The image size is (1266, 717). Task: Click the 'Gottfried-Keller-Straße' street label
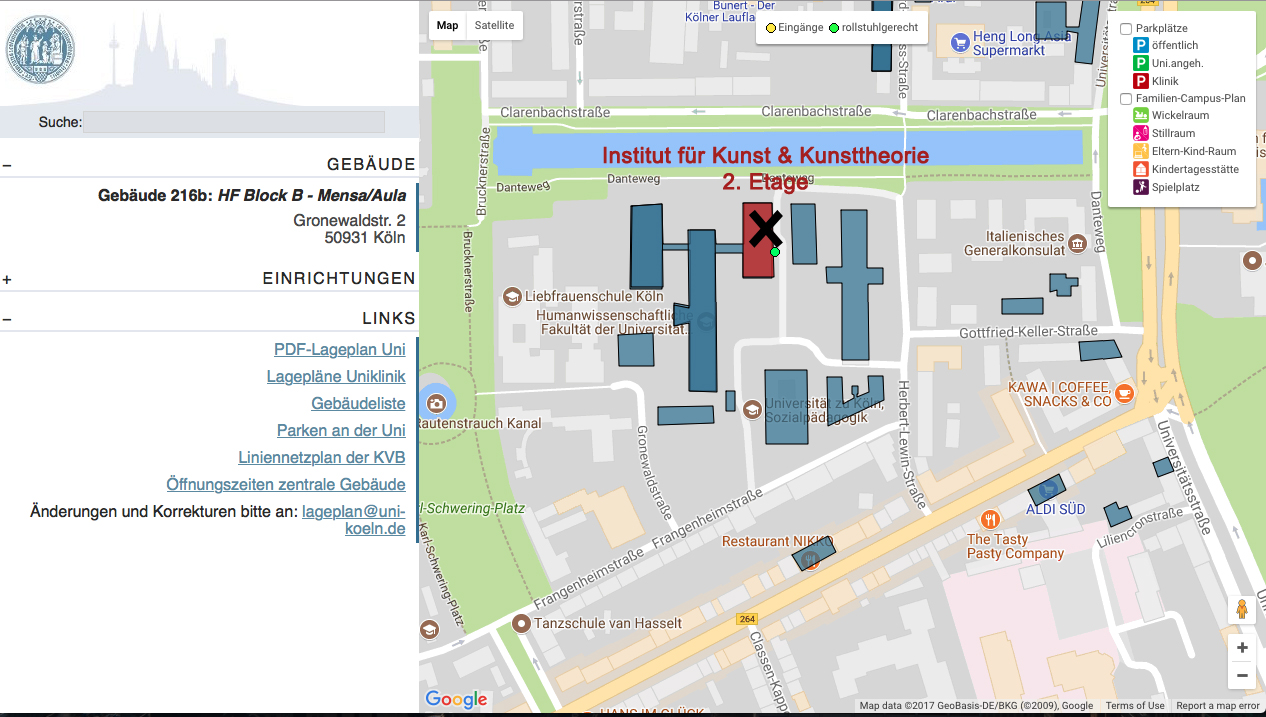coord(1028,332)
